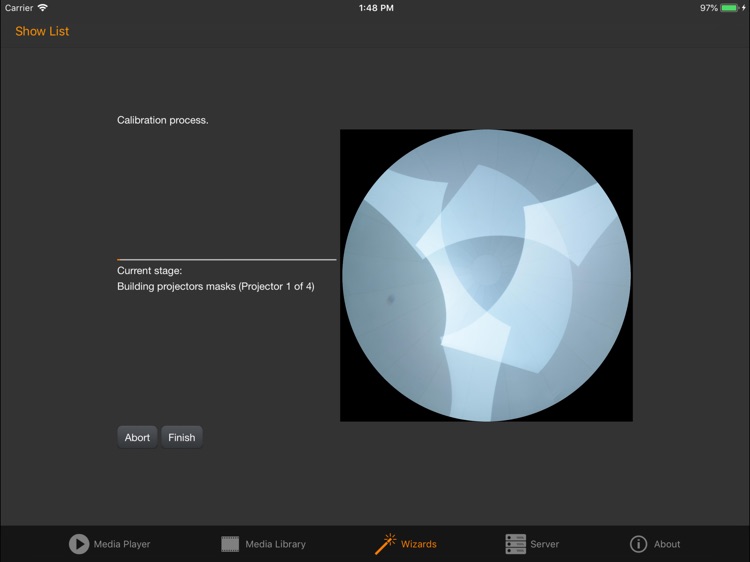
Task: Open the Show List link
Action: (x=42, y=31)
